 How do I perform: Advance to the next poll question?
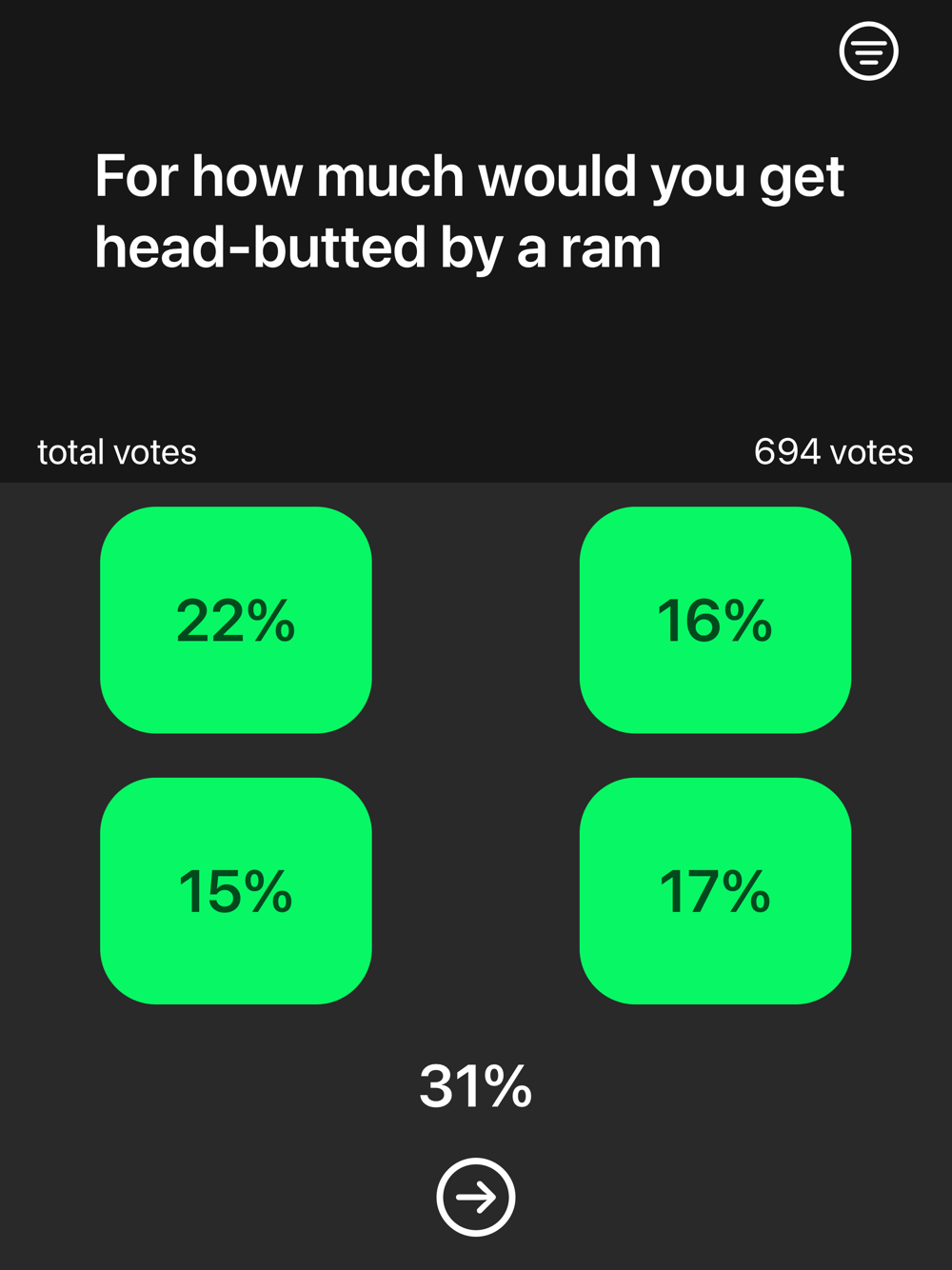tap(476, 1197)
